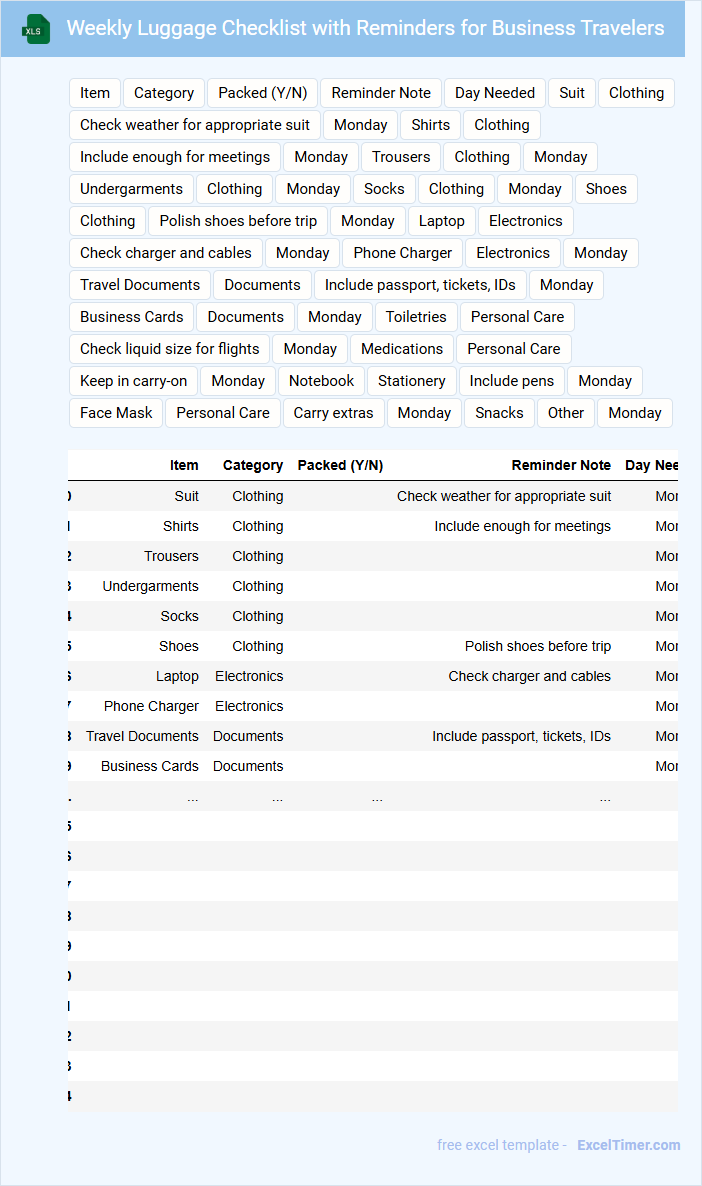The width and height of the screenshot is (702, 1186).
Task: Click the 'Packed (Y/N)' table column header
Action: point(340,465)
